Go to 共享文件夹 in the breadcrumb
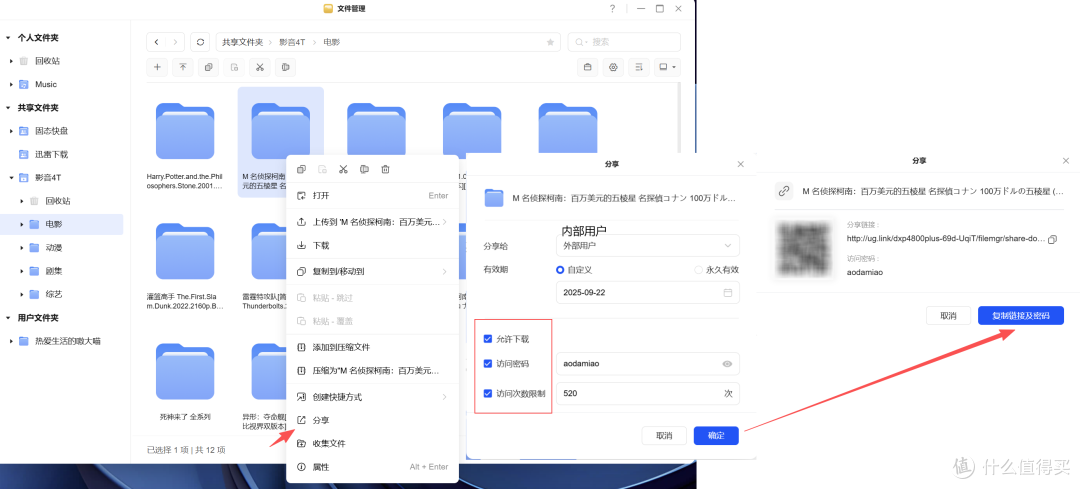1080x489 pixels. pyautogui.click(x=242, y=42)
